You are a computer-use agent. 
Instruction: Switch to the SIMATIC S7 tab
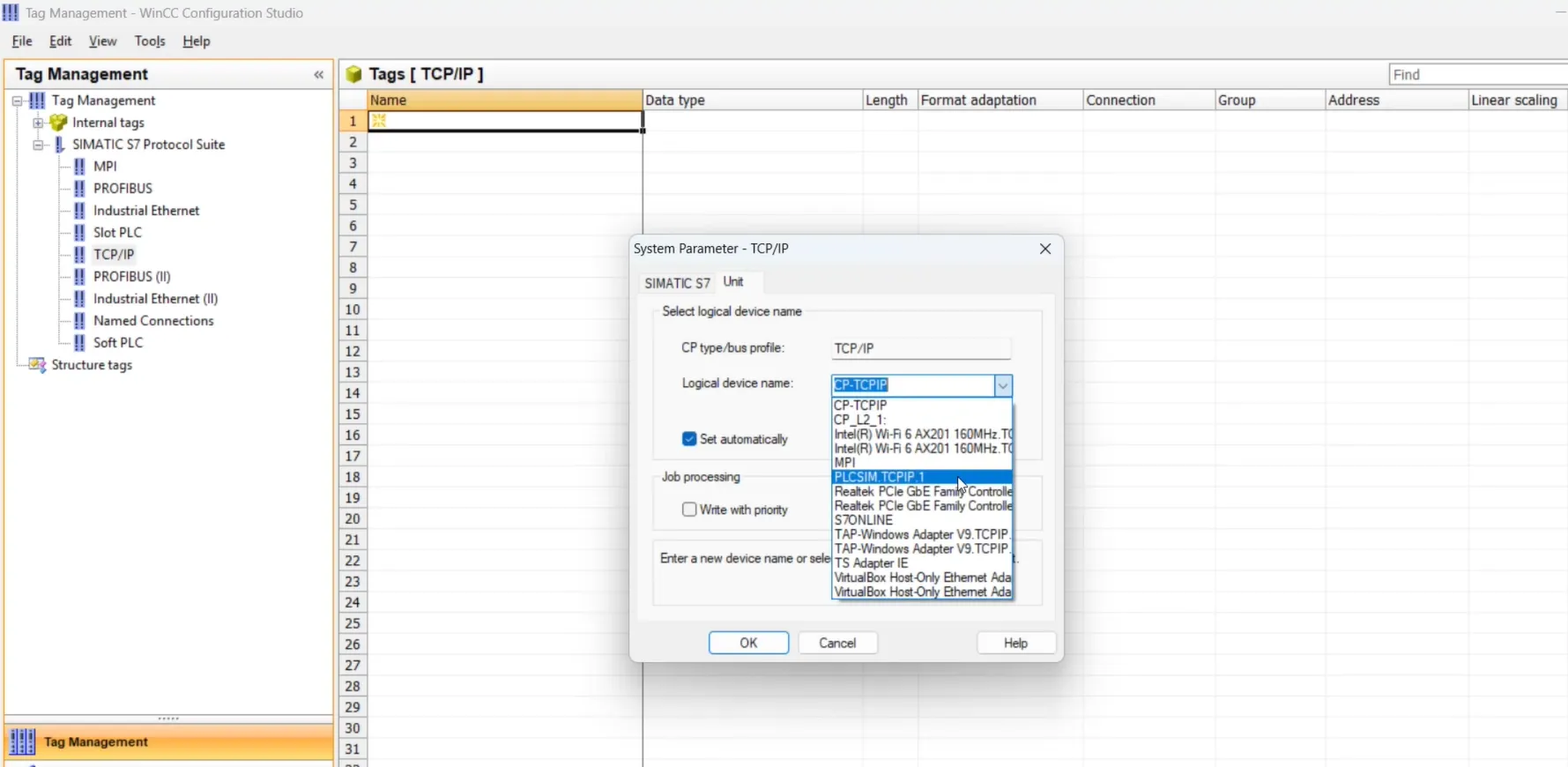tap(677, 283)
